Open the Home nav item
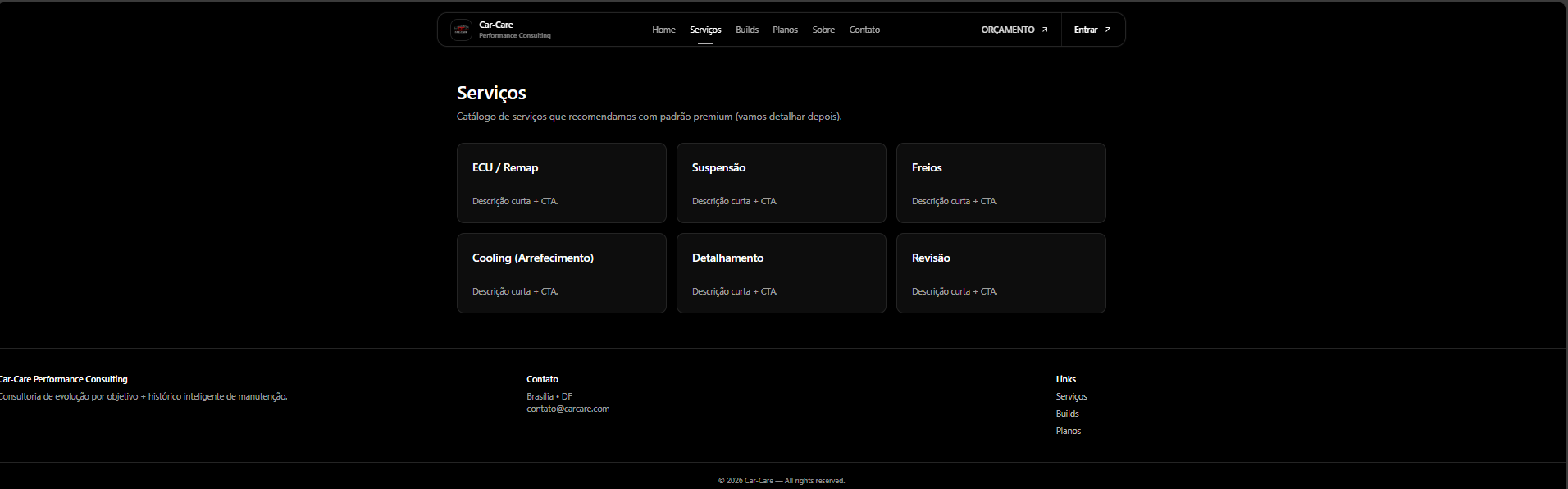1568x489 pixels. (663, 30)
